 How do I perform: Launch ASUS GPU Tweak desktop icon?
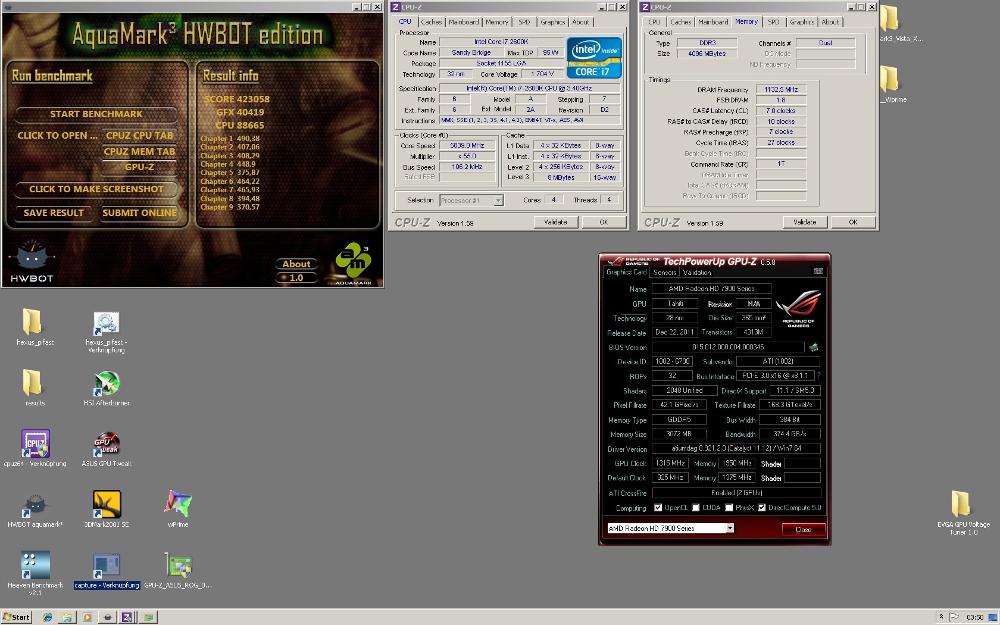(106, 444)
